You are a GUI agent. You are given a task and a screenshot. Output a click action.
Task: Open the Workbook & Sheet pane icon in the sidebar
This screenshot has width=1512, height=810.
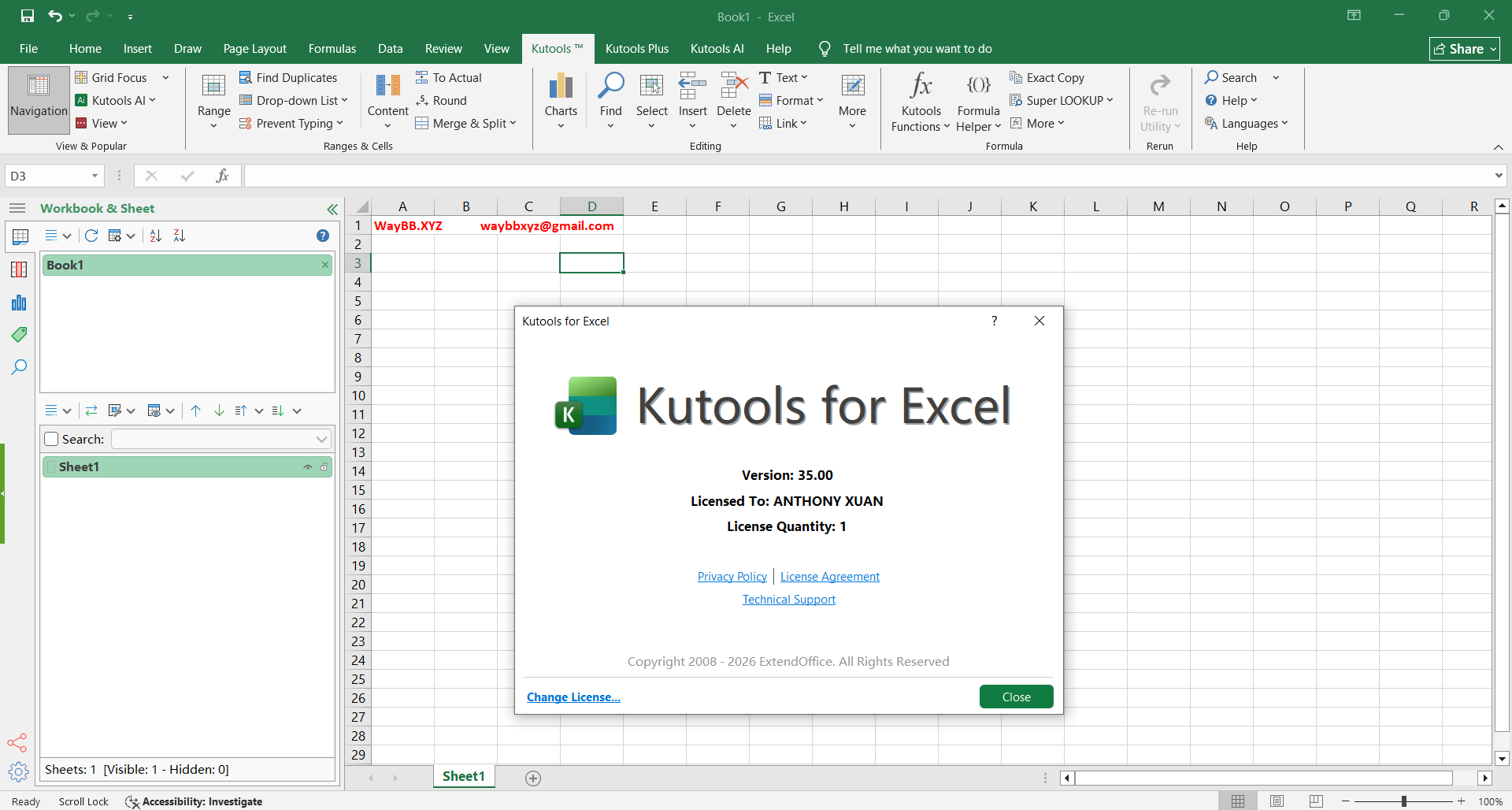click(x=20, y=236)
